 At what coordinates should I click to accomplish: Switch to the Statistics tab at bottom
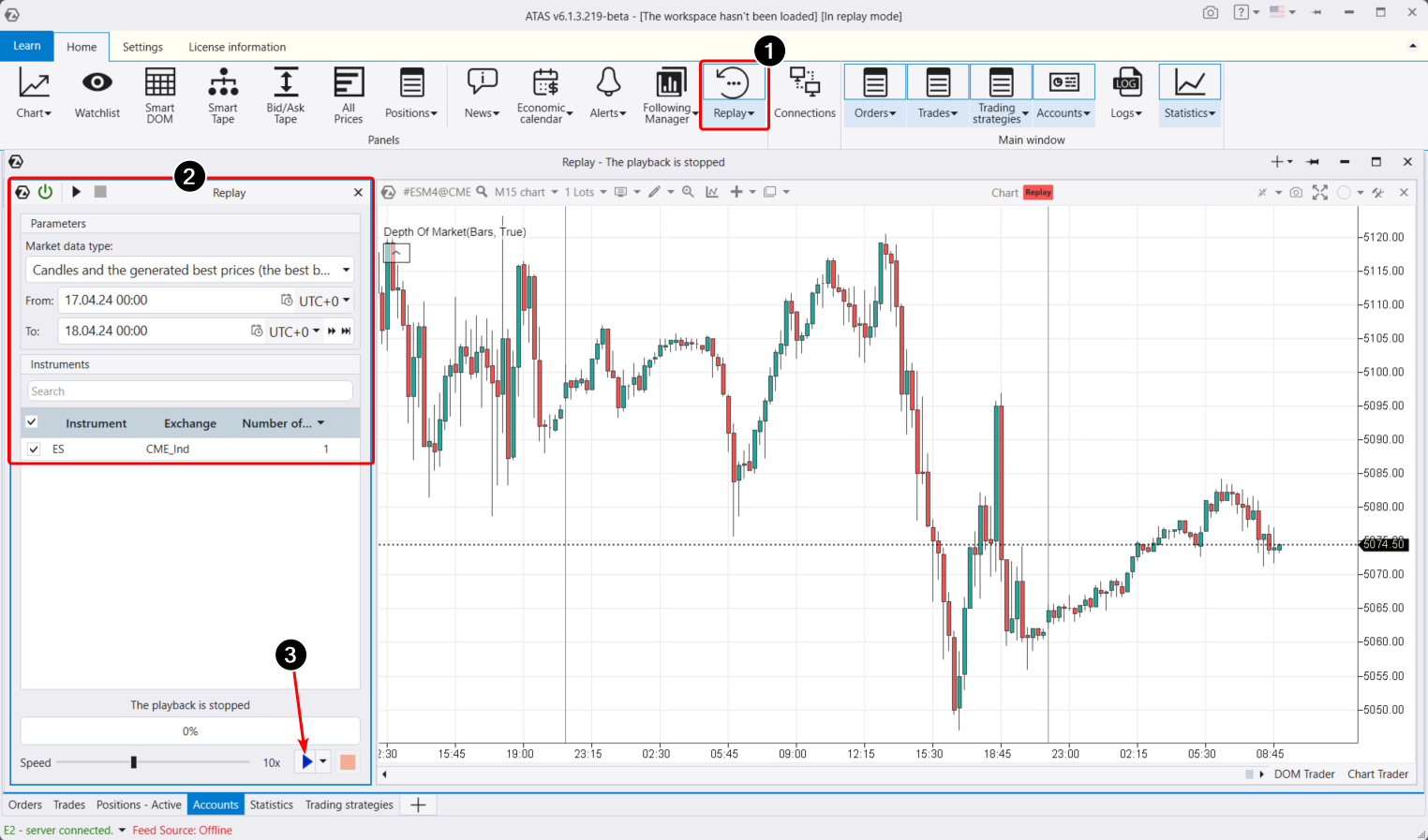[271, 804]
